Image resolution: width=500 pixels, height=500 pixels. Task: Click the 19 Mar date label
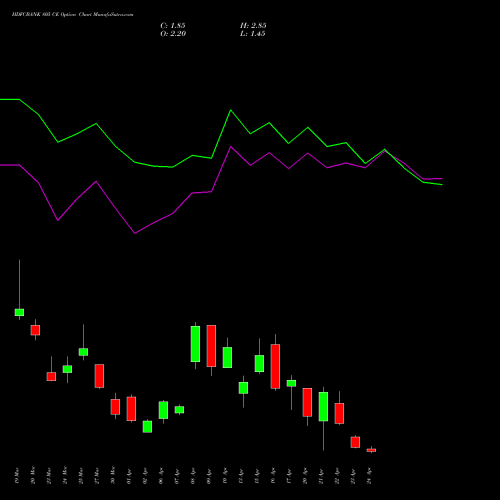[17, 476]
